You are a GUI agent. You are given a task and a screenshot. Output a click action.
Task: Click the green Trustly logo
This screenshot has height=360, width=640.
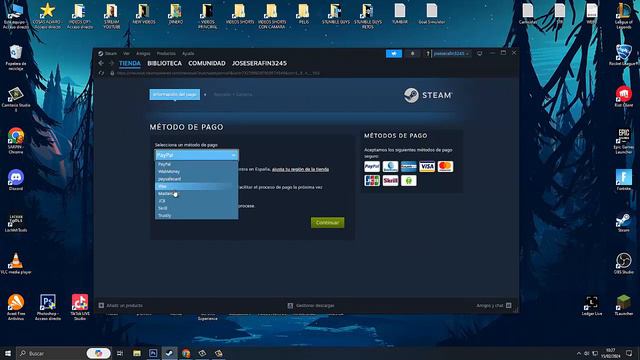(x=409, y=180)
